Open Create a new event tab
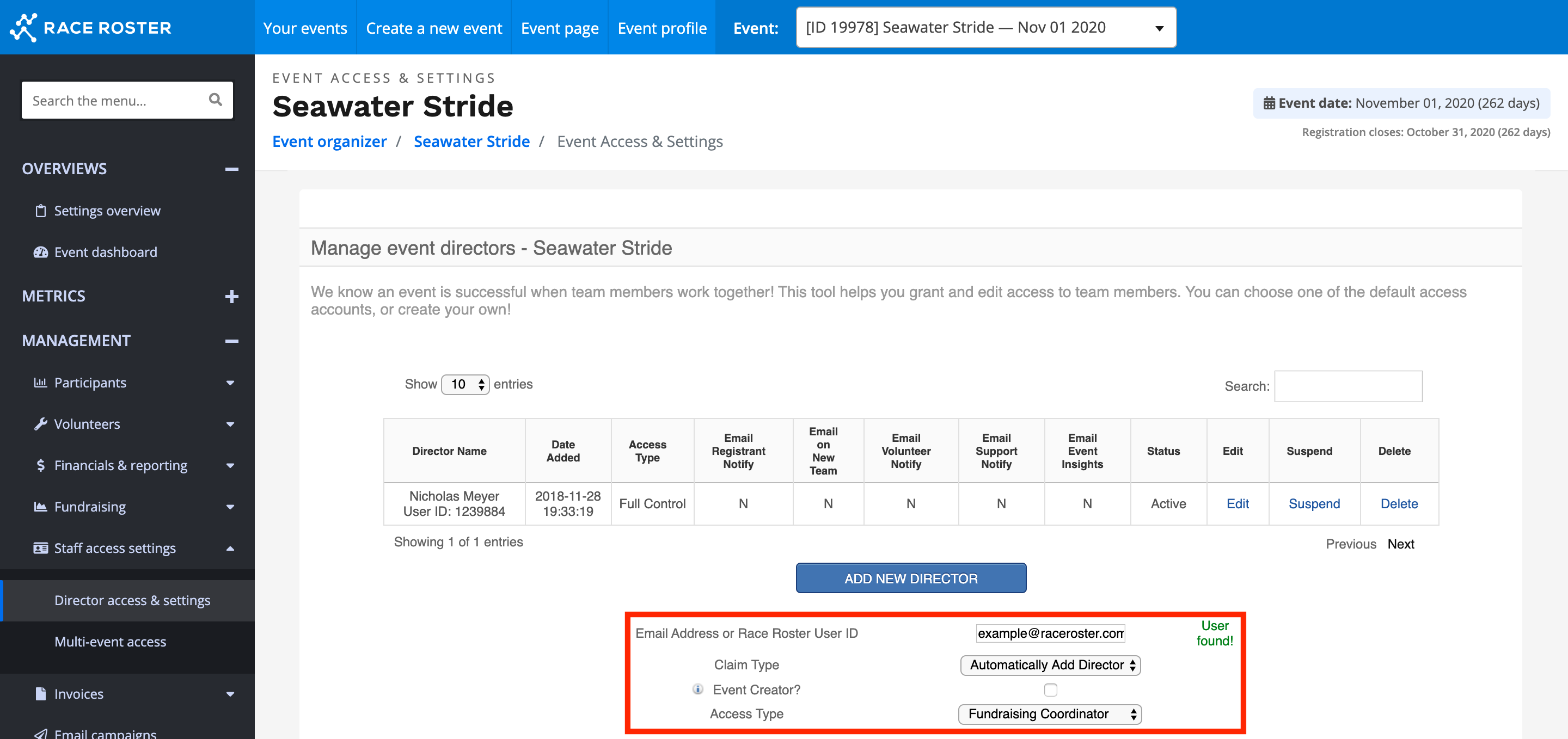Viewport: 1568px width, 739px height. (434, 28)
